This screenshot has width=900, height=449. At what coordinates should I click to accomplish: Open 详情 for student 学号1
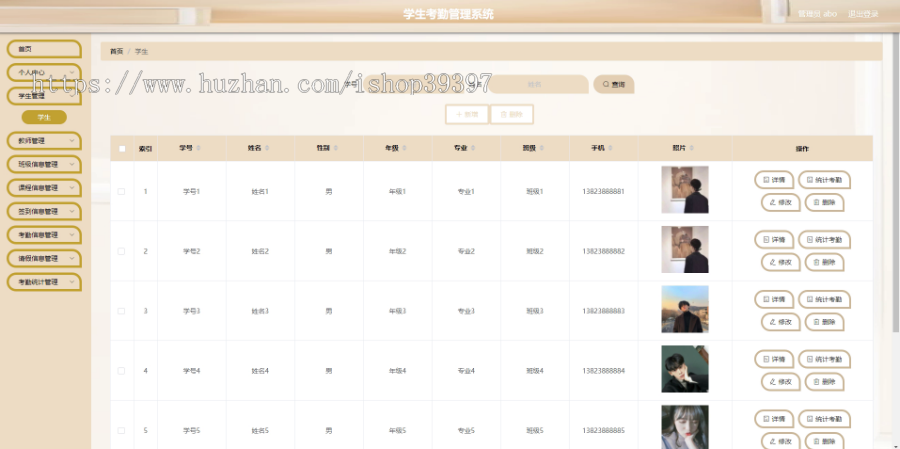tap(774, 180)
